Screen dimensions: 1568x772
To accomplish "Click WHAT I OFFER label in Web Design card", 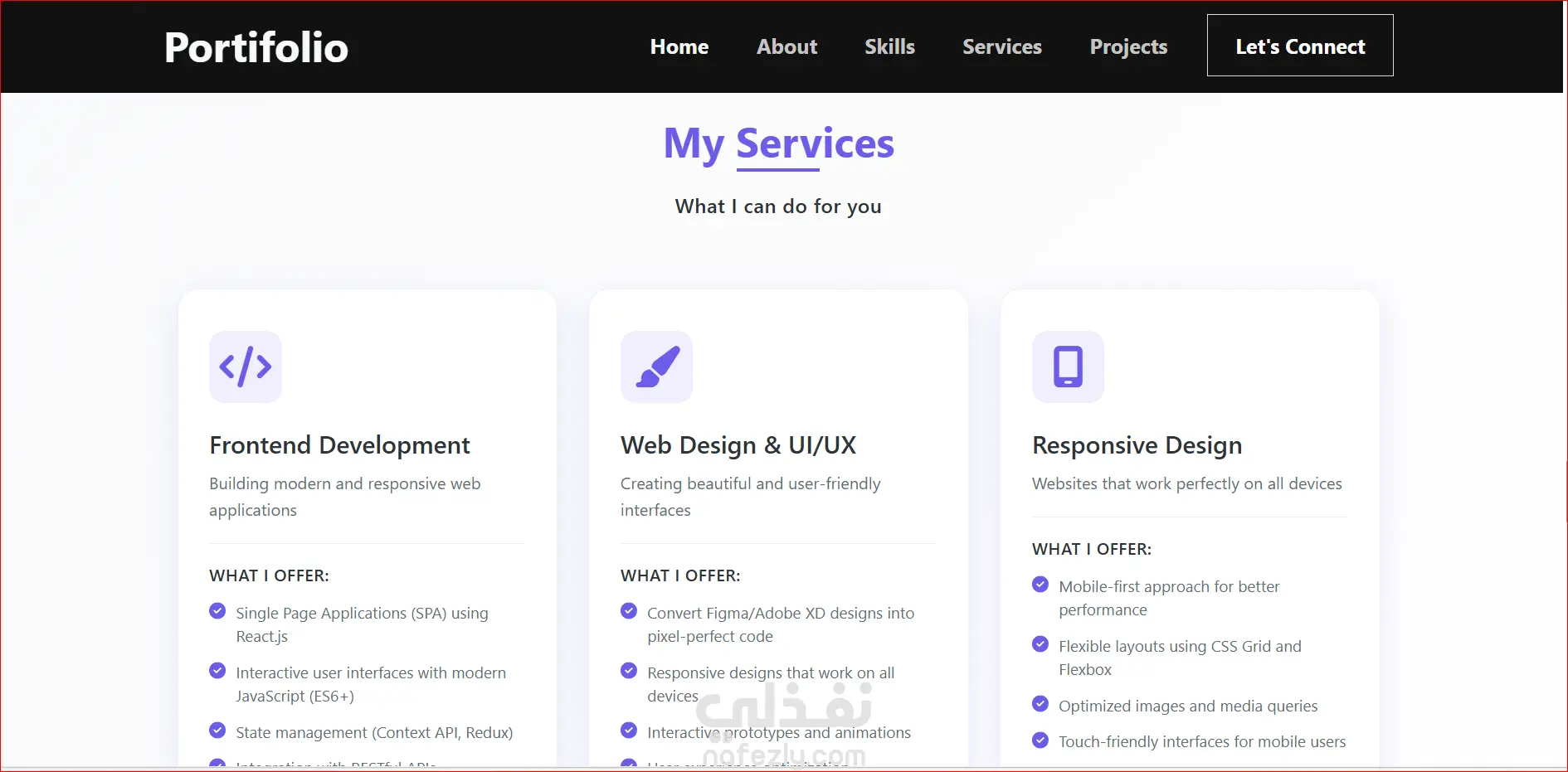I will tap(680, 575).
